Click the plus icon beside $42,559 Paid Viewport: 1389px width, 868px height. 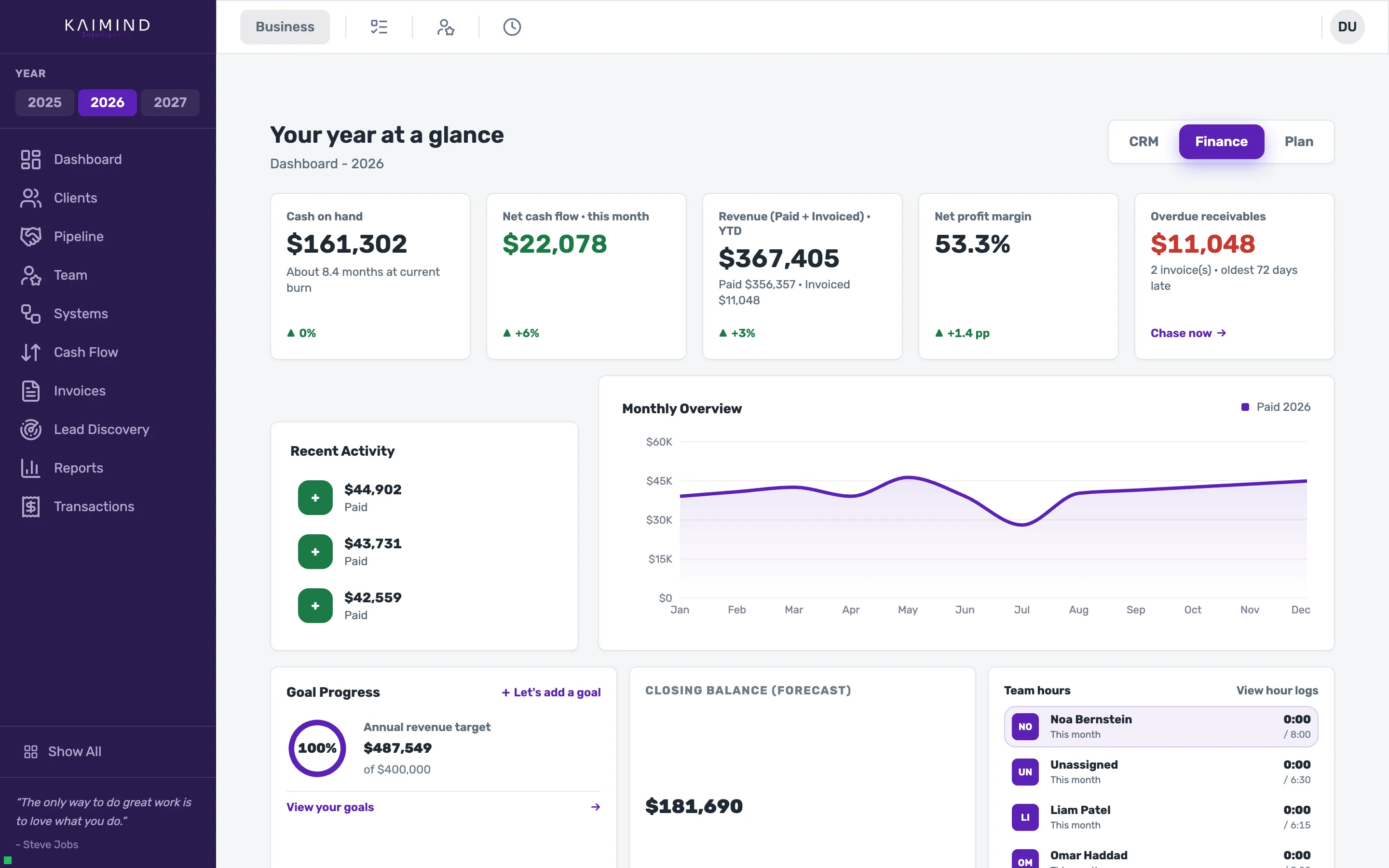[x=315, y=606]
